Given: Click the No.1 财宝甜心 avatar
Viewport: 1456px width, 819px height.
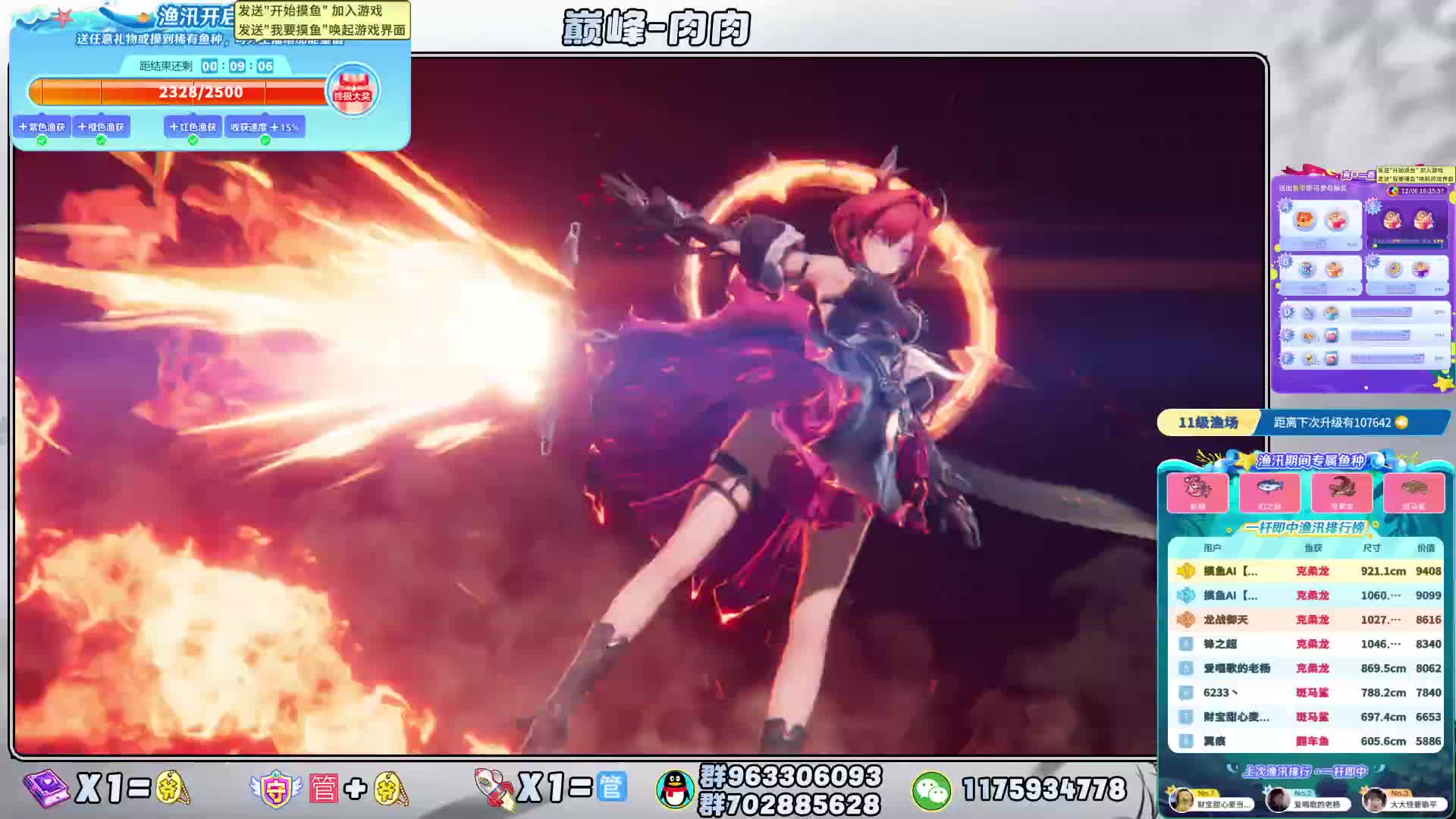Looking at the screenshot, I should tap(1181, 799).
